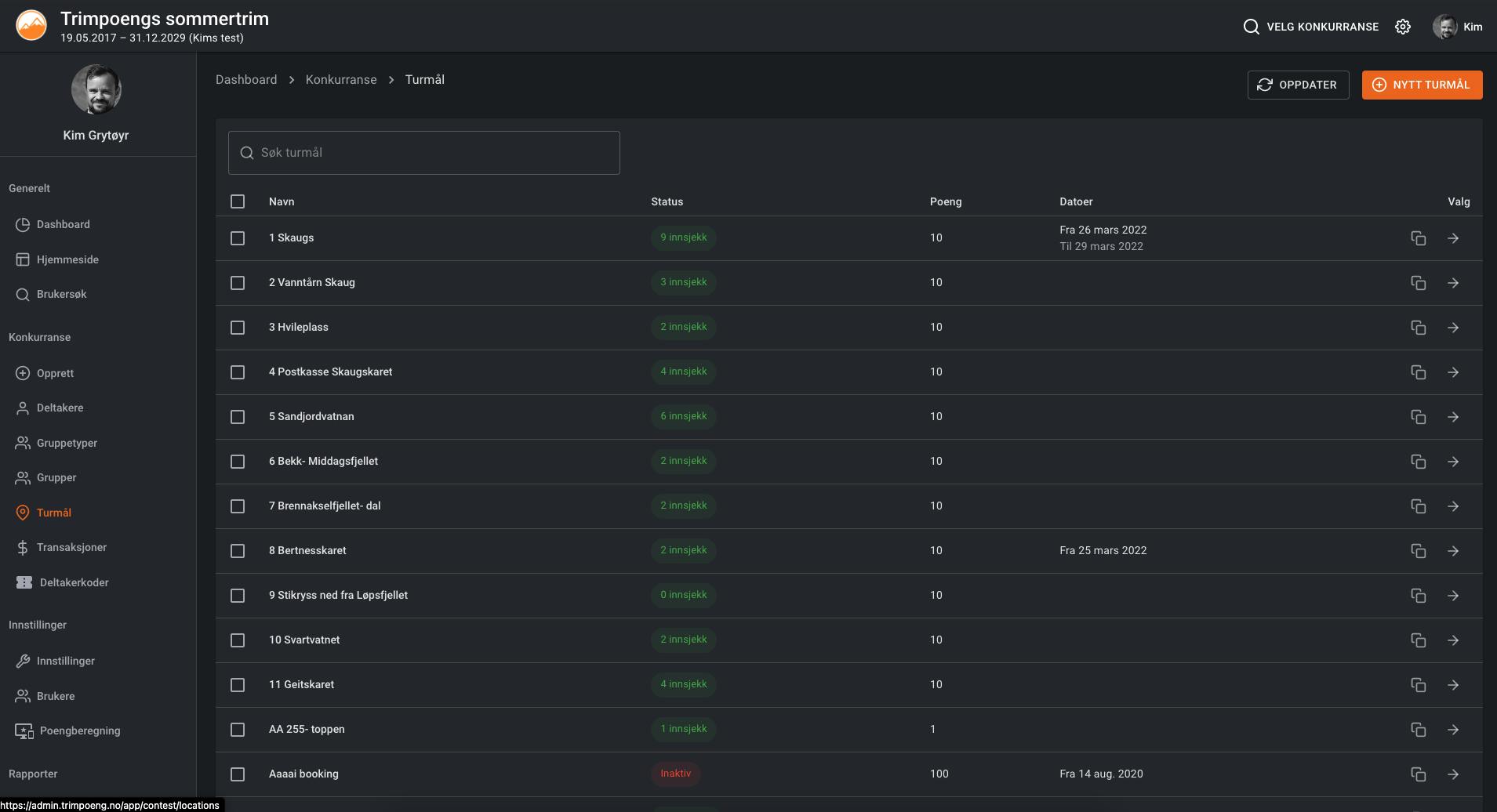1497x812 pixels.
Task: Click the Nytt Turmål button
Action: [1422, 85]
